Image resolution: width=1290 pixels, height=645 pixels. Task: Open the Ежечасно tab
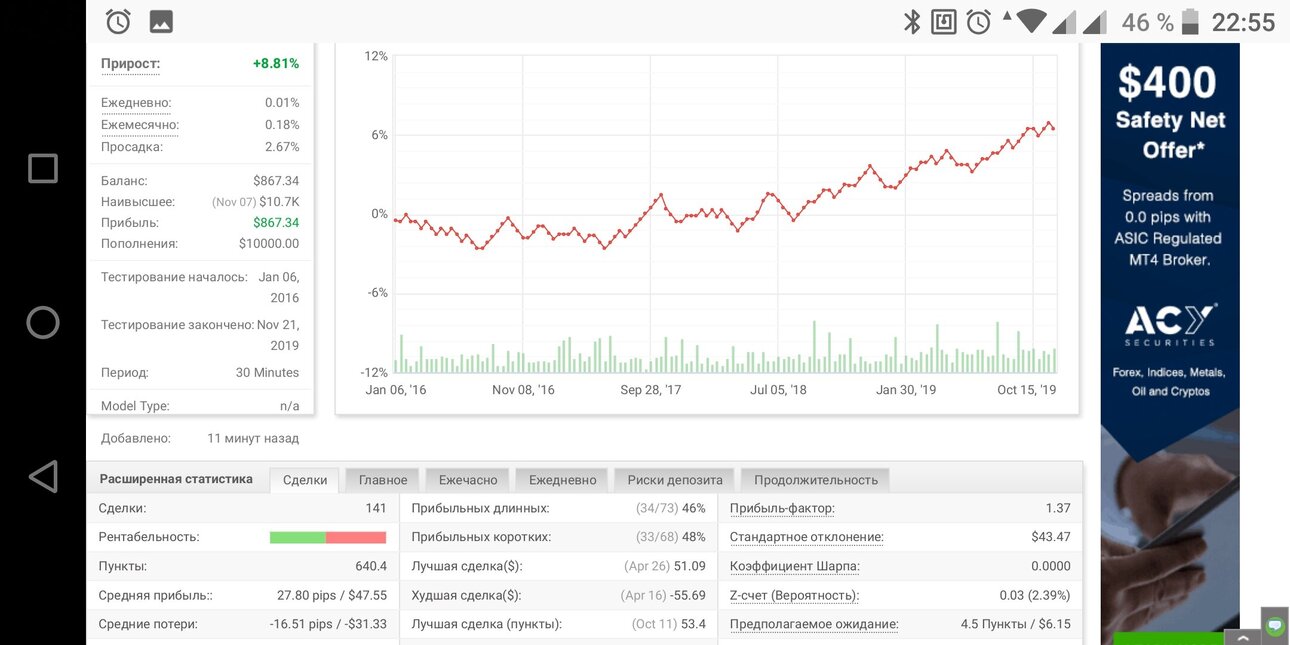coord(468,480)
